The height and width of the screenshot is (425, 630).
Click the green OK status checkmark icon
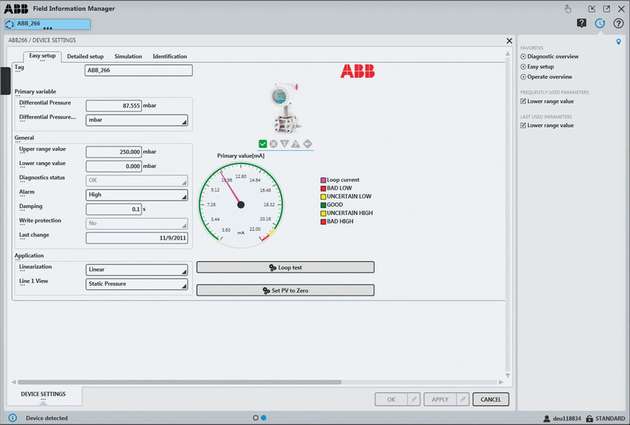coord(263,144)
